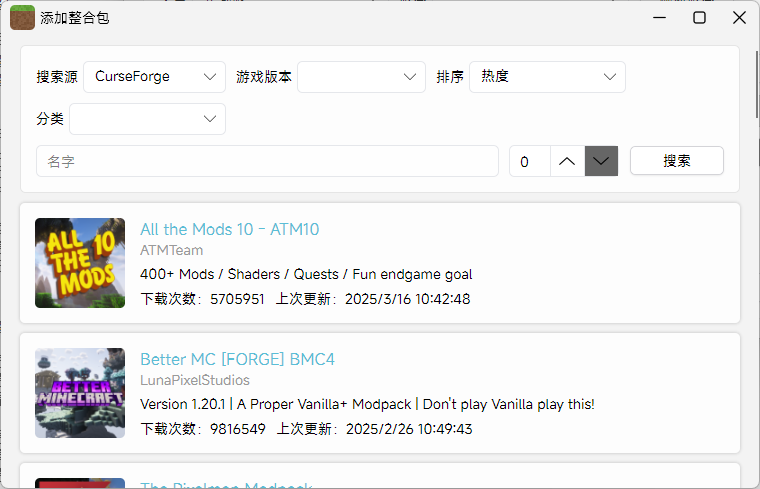This screenshot has width=760, height=489.
Task: Click the Minecraft grass block app icon
Action: coord(22,17)
